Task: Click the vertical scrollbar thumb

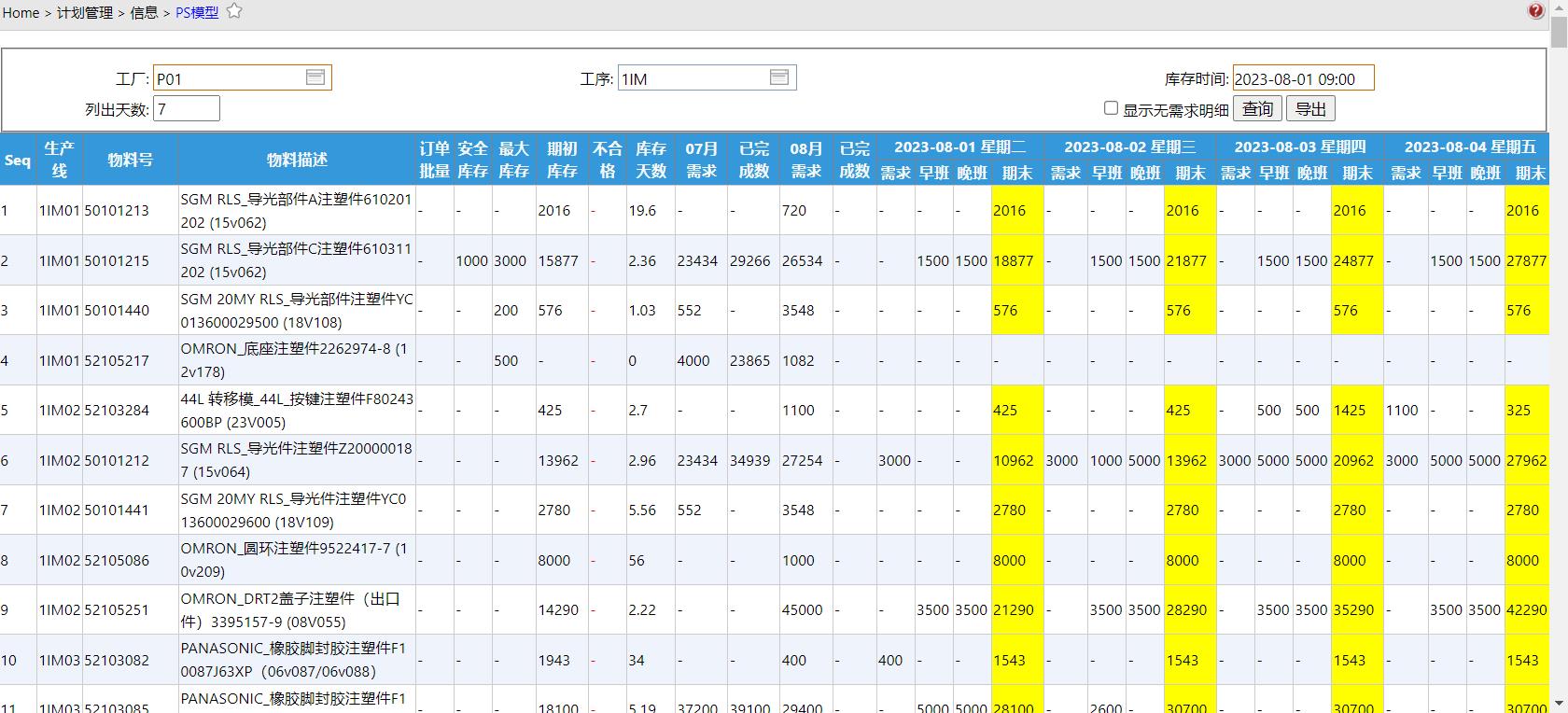Action: (1559, 32)
